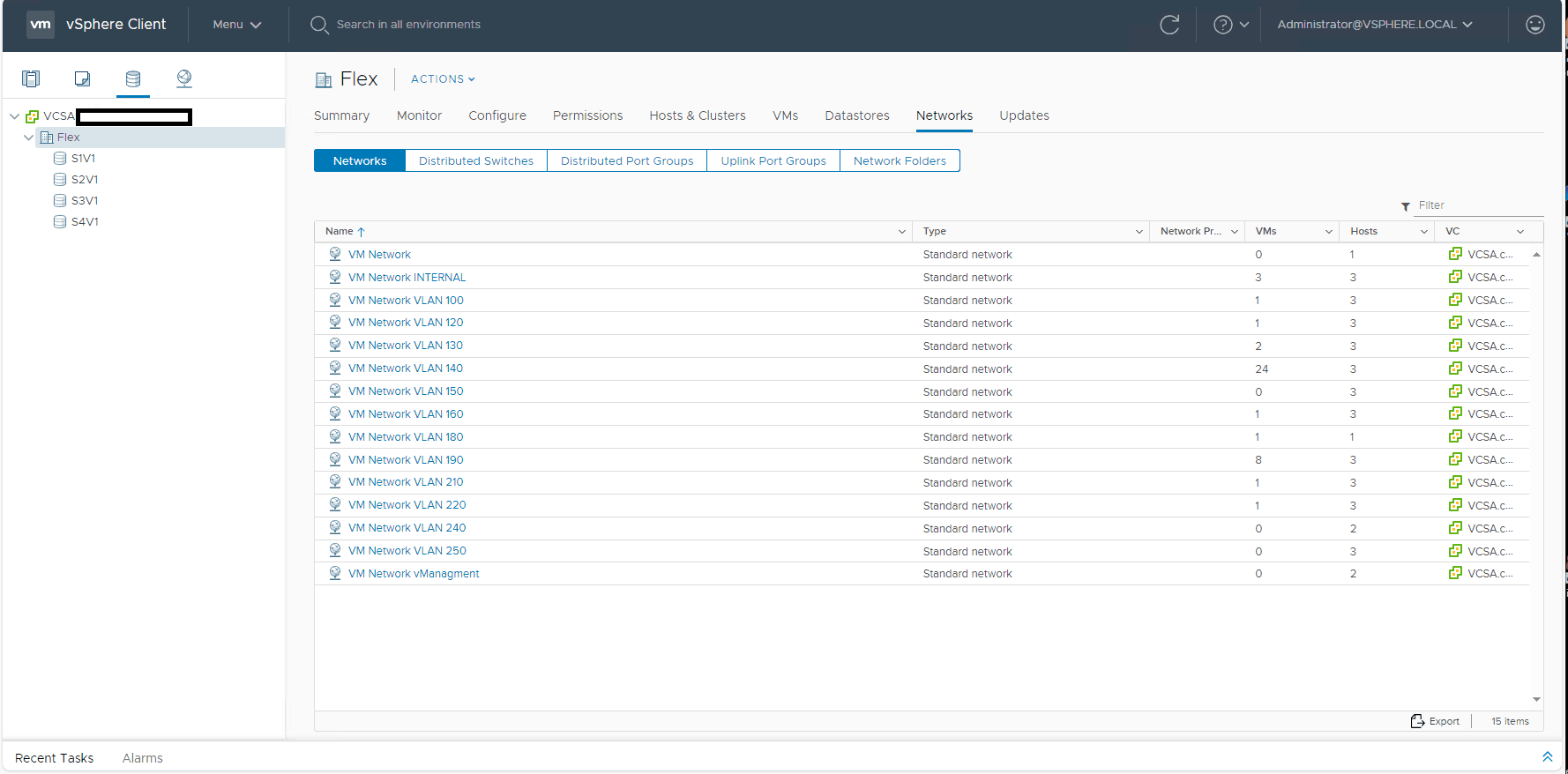The height and width of the screenshot is (774, 1568).
Task: Click the vCenter icon in VLAN 190 row
Action: (1455, 459)
